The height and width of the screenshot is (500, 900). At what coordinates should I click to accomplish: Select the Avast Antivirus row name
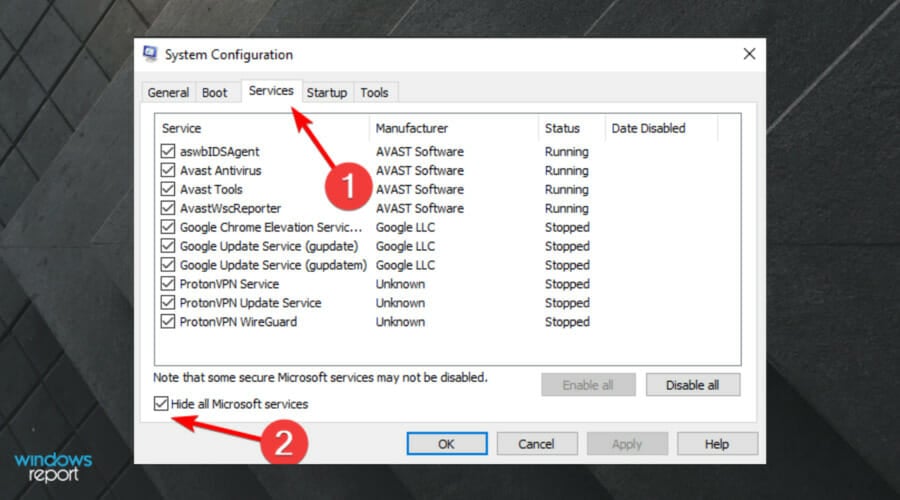[220, 170]
